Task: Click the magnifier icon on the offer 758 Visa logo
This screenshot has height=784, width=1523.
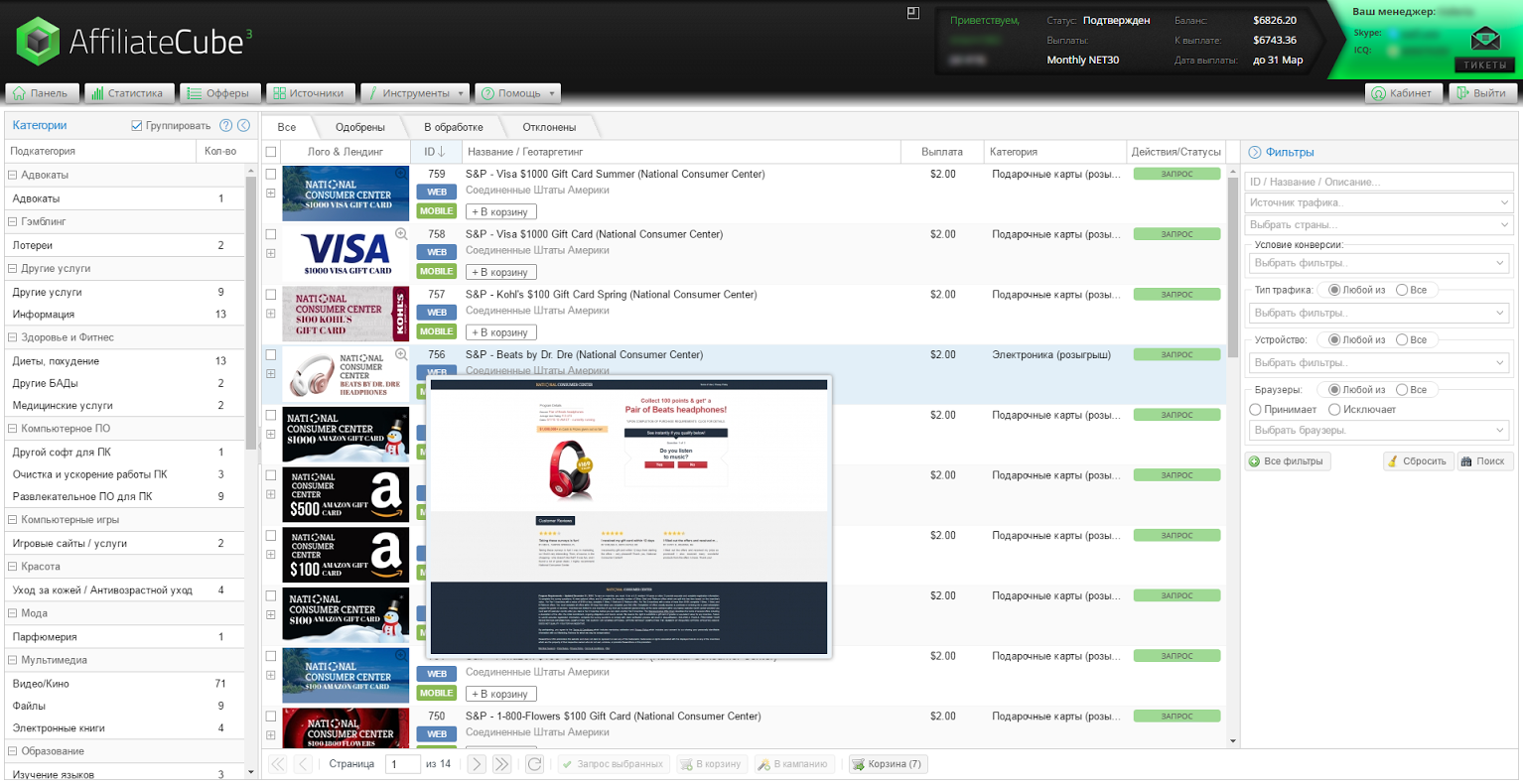Action: click(401, 234)
